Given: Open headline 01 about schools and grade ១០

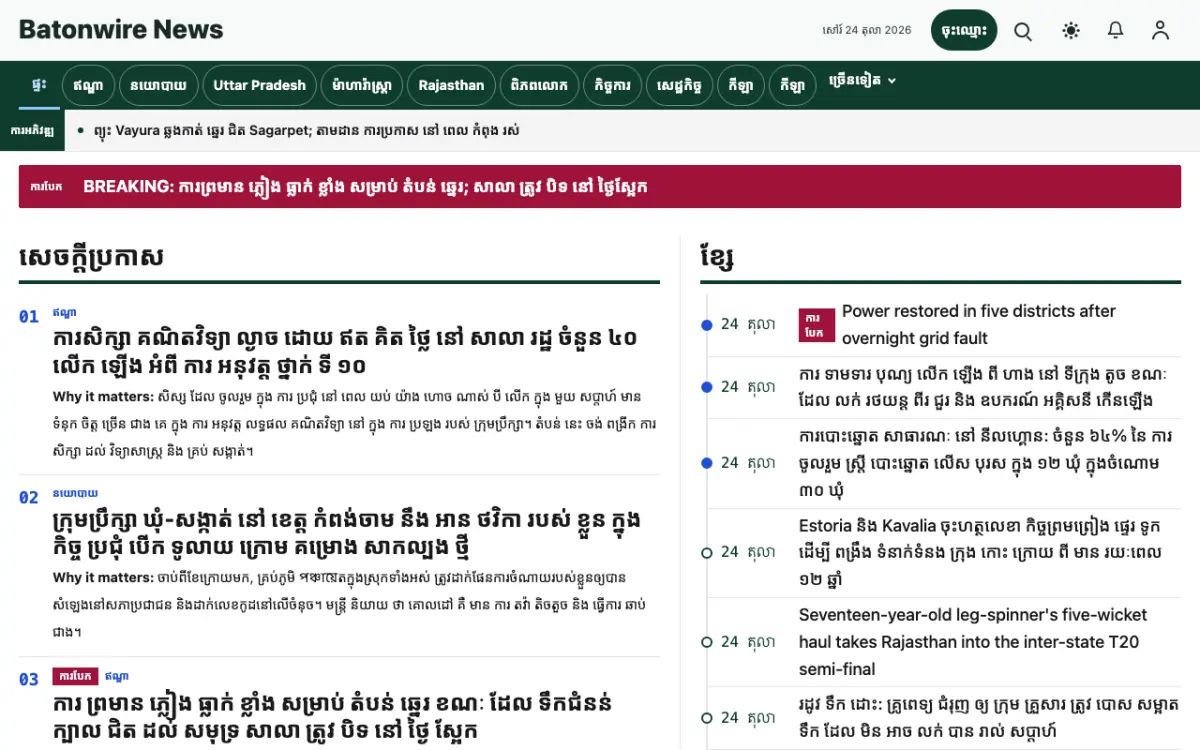Looking at the screenshot, I should 345,351.
